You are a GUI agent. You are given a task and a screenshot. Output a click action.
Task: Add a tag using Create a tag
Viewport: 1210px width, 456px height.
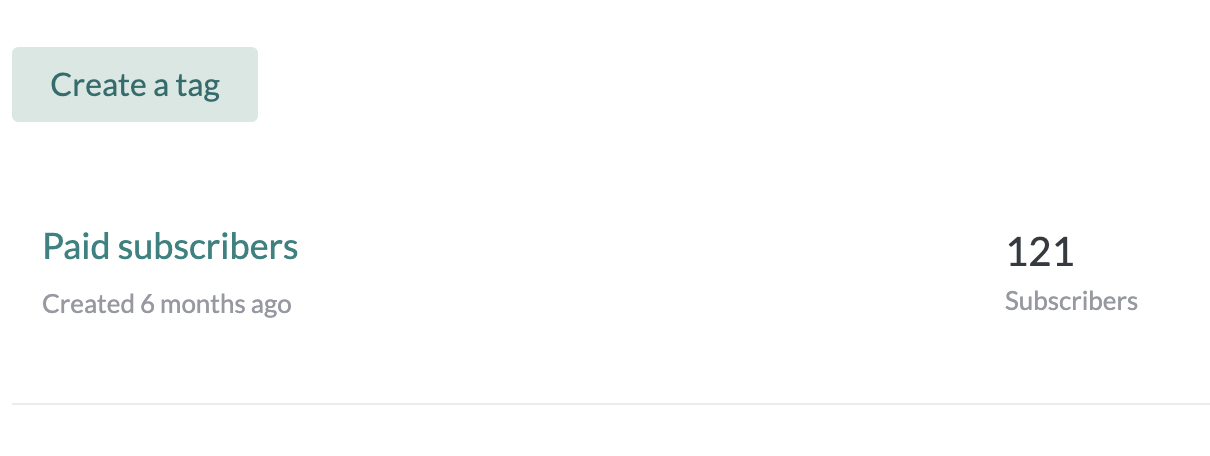pos(135,85)
